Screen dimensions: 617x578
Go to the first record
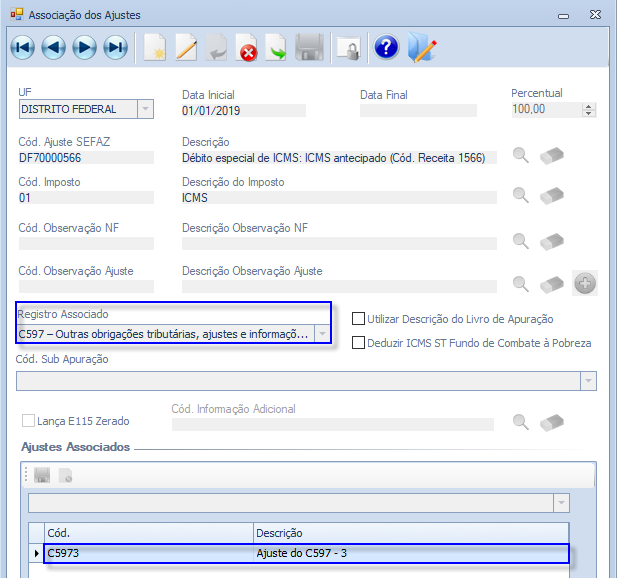tap(23, 48)
